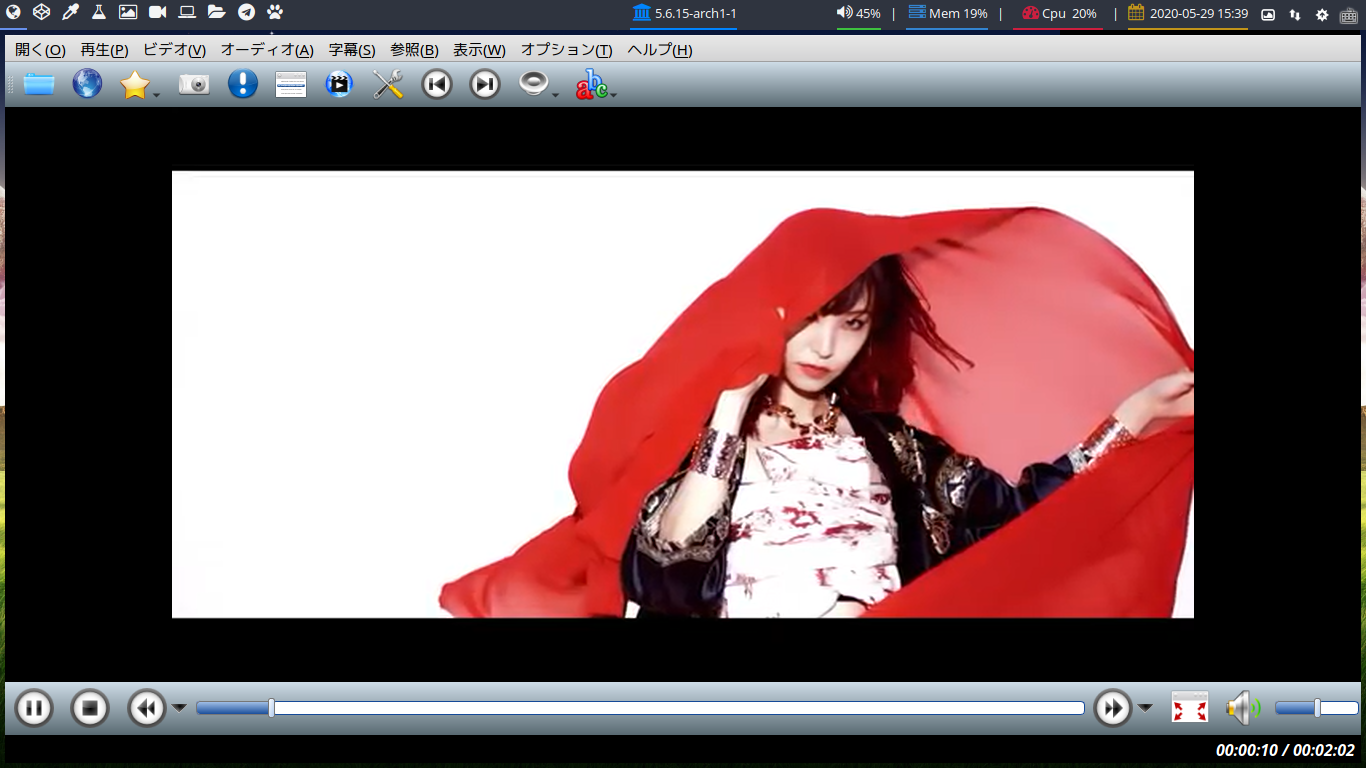Pause the video playback
Screen dimensions: 1366x768
(34, 708)
